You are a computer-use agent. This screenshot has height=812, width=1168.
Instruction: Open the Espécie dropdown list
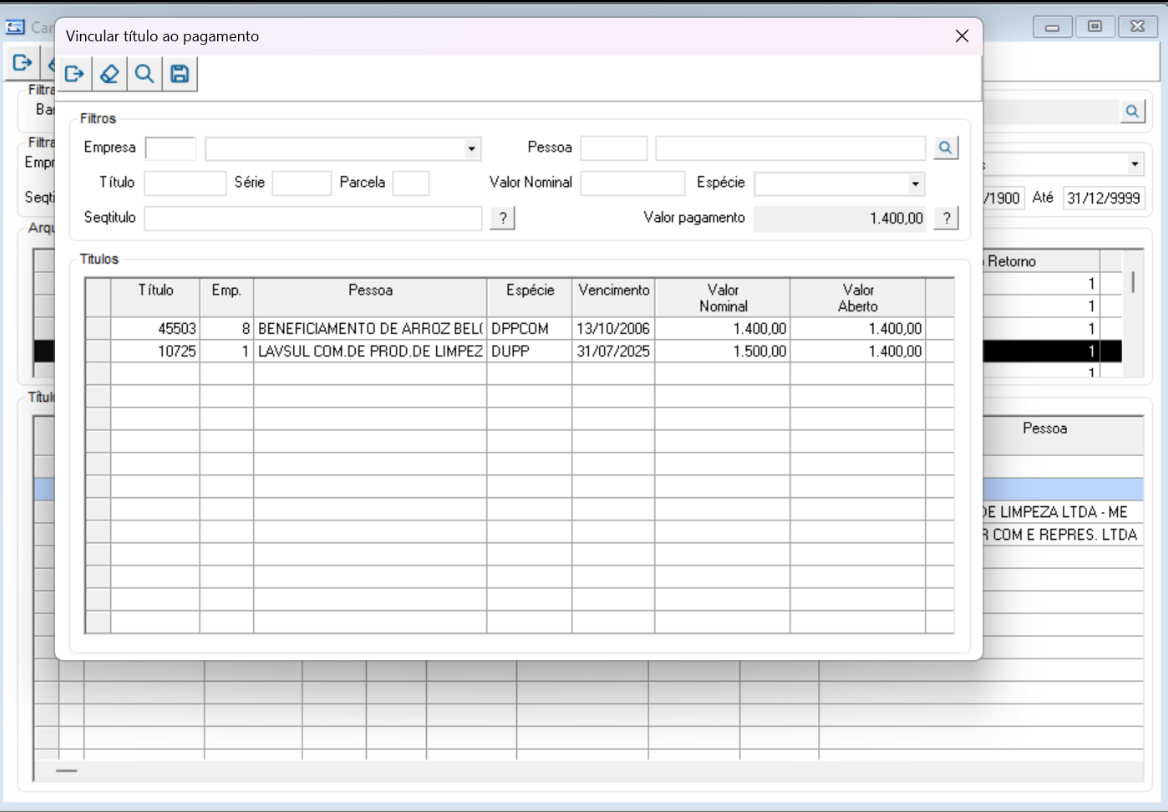click(915, 183)
